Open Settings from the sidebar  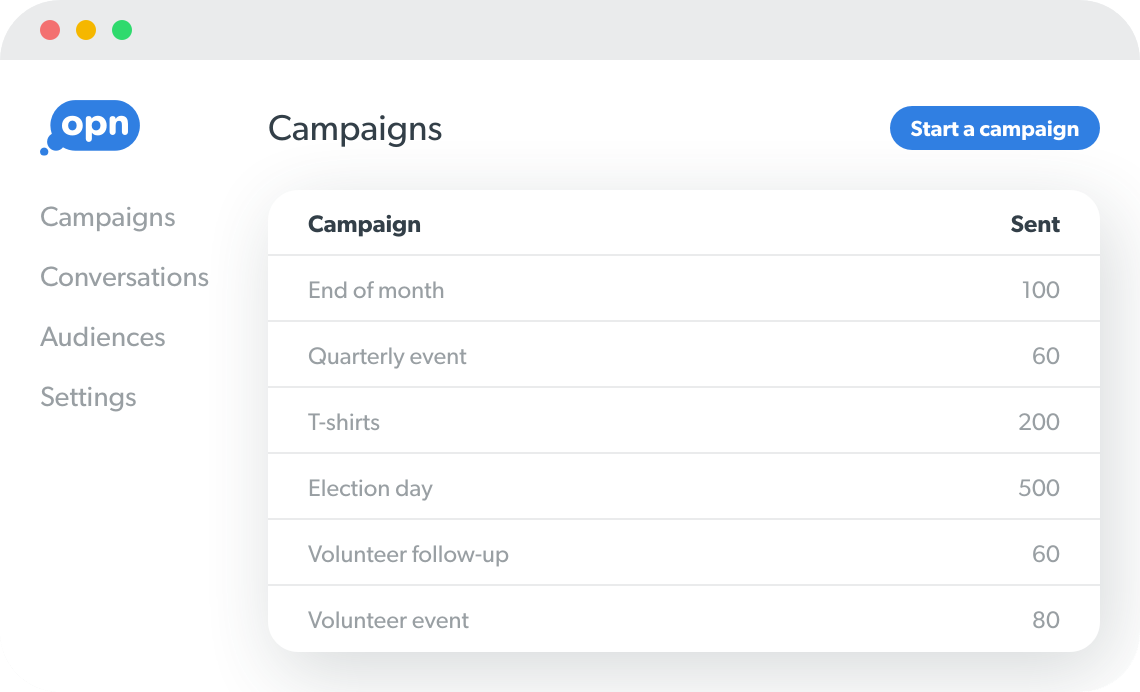click(x=88, y=397)
